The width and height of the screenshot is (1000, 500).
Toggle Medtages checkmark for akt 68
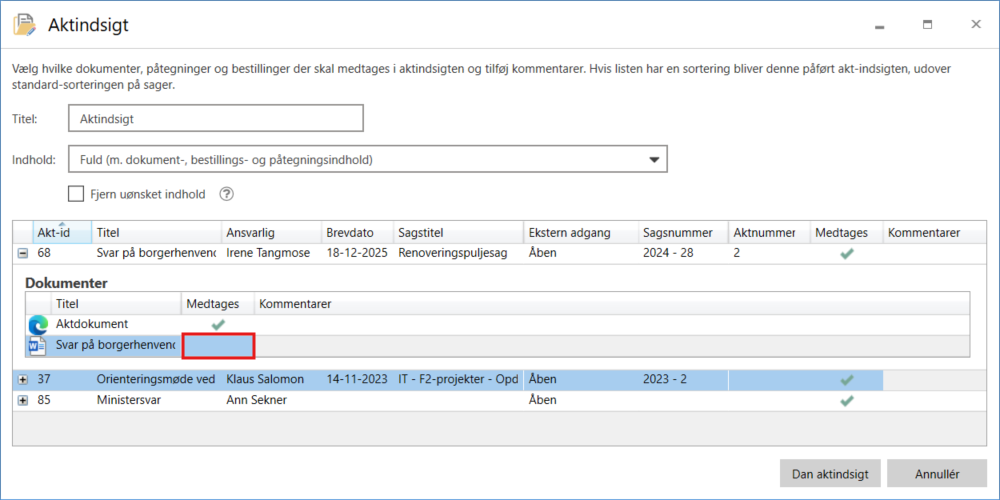[x=847, y=254]
